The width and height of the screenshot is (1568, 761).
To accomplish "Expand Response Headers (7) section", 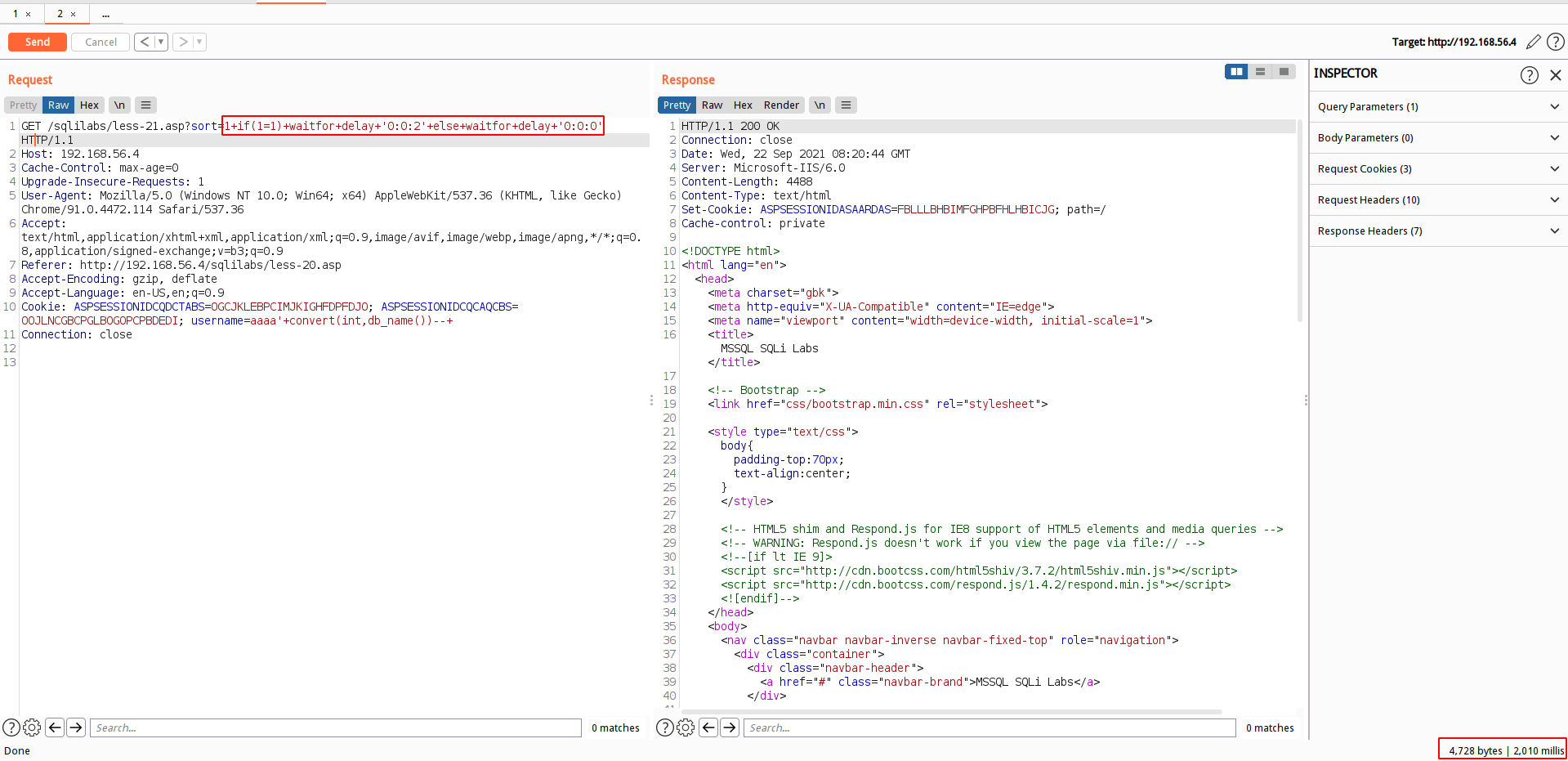I will pos(1438,231).
